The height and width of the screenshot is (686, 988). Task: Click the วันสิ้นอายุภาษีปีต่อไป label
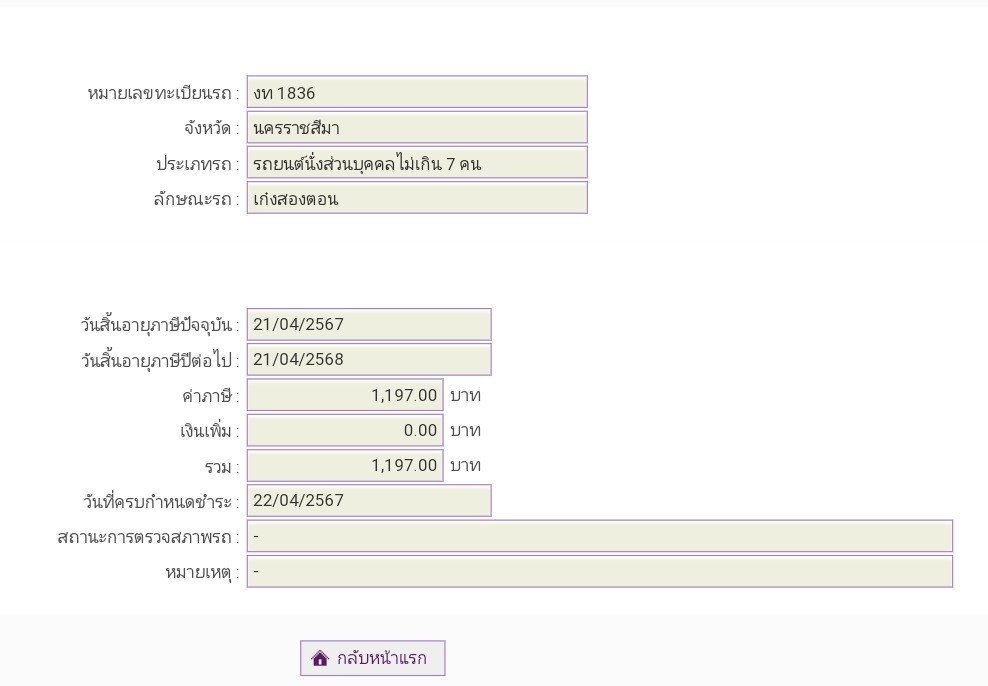160,360
